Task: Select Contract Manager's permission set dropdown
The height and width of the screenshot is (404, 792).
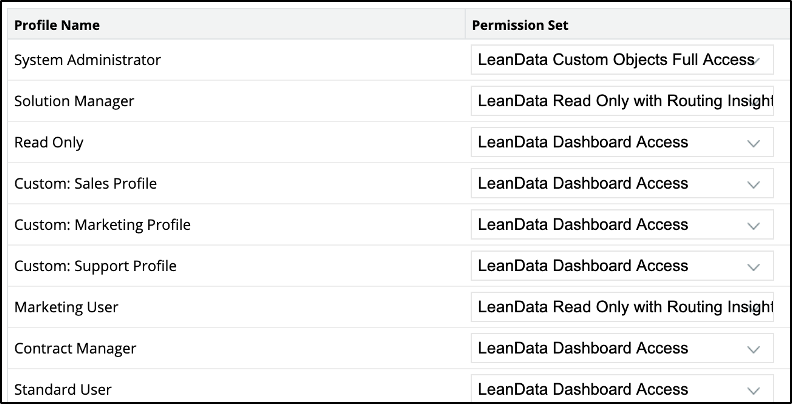Action: tap(622, 348)
